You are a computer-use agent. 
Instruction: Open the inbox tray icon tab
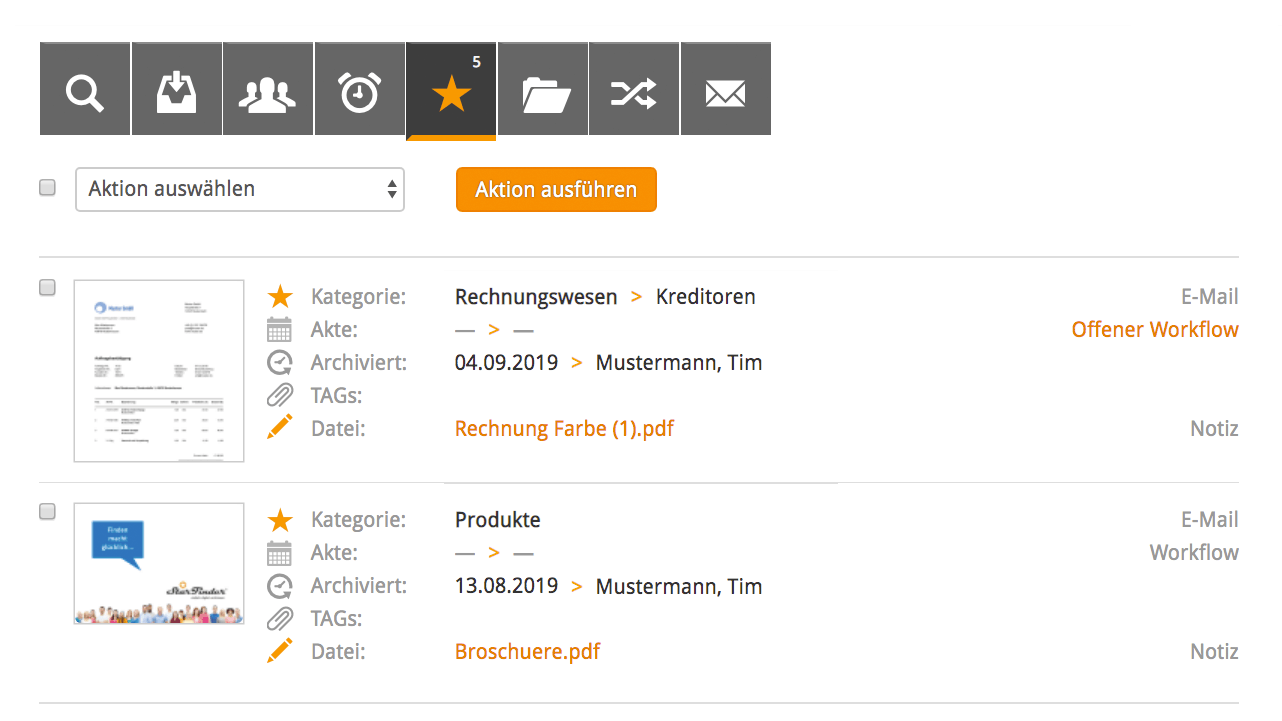pos(177,89)
